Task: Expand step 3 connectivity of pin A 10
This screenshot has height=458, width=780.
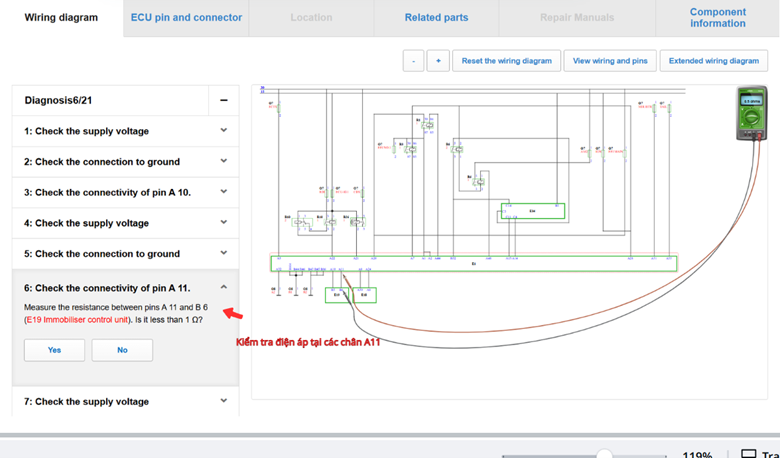Action: [223, 192]
